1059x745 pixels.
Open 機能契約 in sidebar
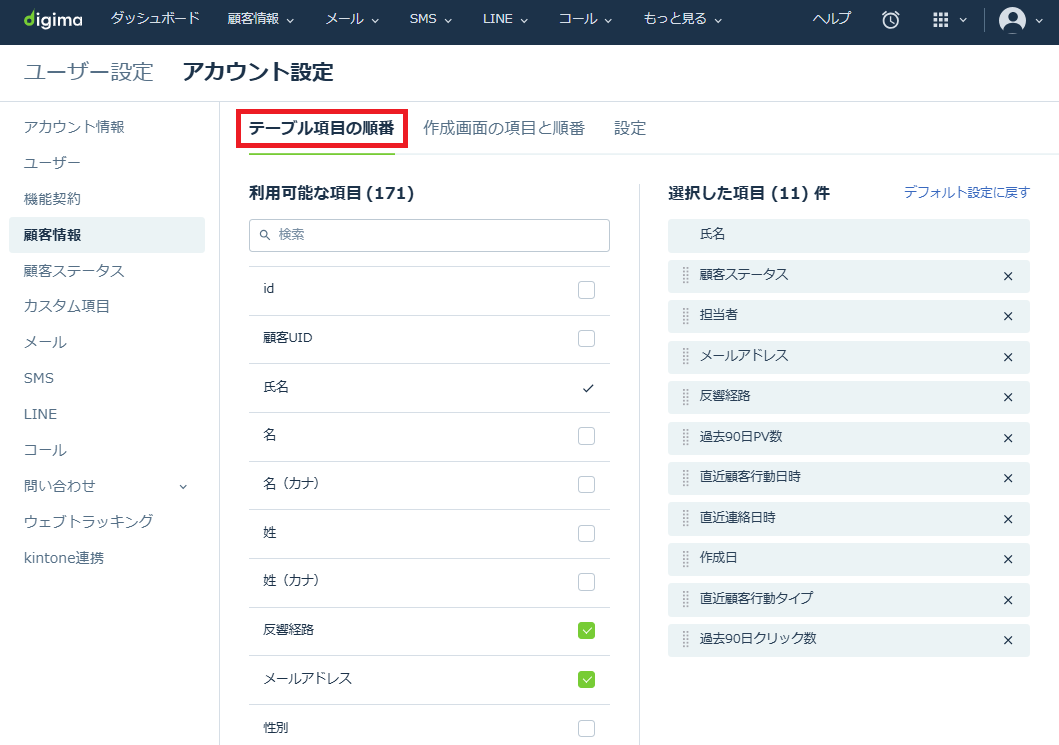[x=52, y=199]
